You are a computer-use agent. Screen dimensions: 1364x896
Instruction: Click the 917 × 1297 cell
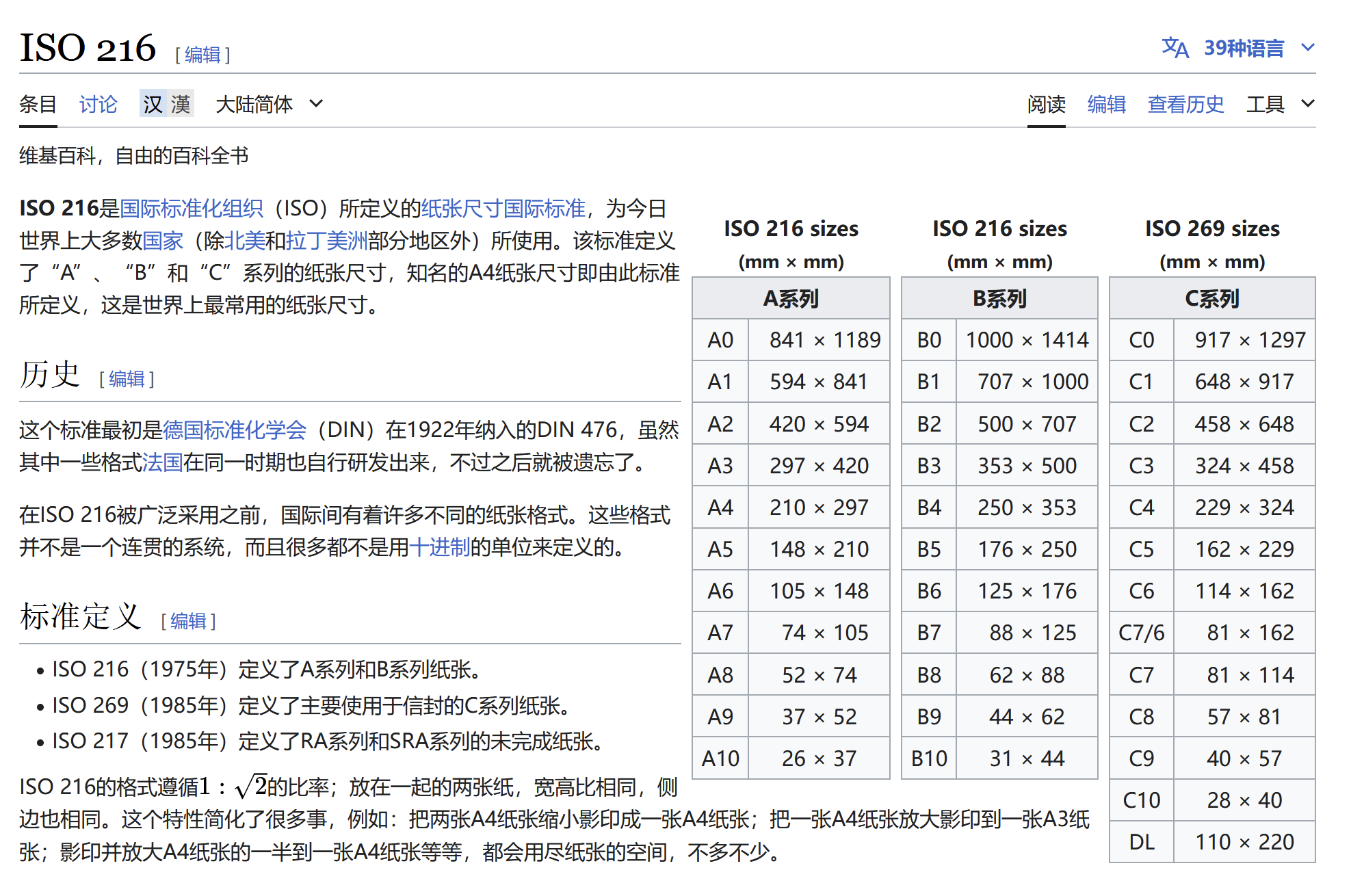(x=1244, y=340)
